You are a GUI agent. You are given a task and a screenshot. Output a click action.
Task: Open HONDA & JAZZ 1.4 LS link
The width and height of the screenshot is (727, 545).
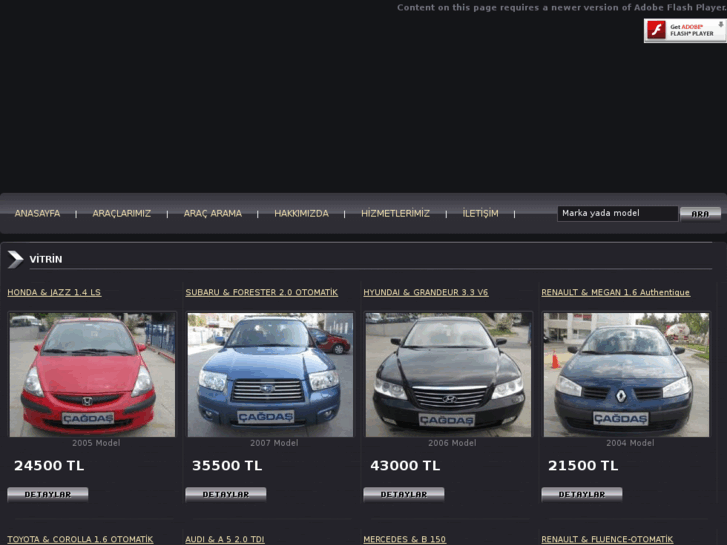[x=54, y=292]
